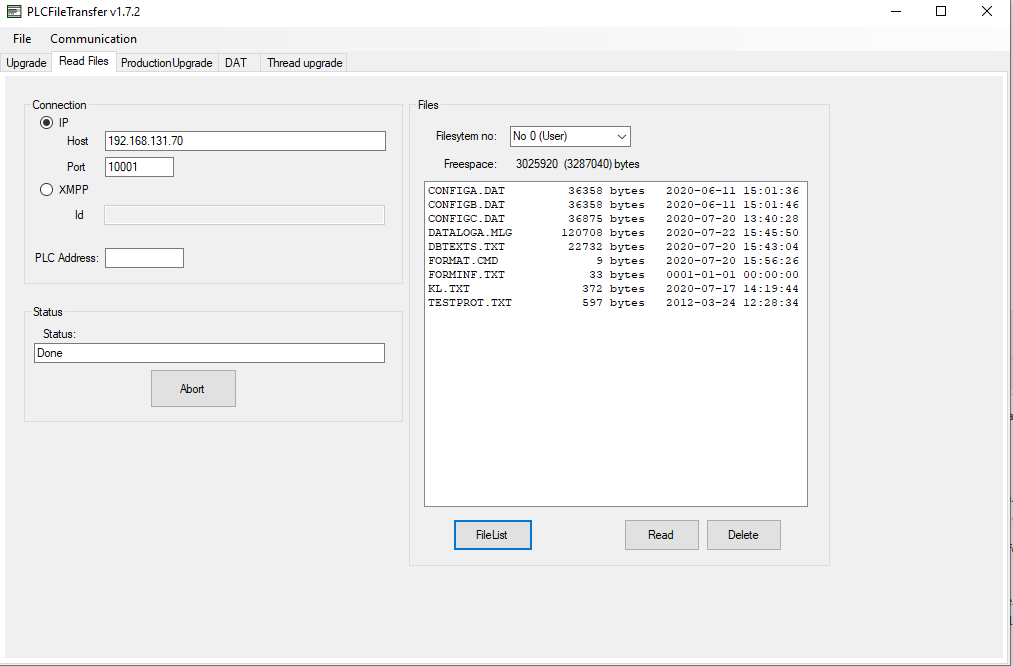1013x666 pixels.
Task: Select the XMPP connection radio button
Action: 47,189
